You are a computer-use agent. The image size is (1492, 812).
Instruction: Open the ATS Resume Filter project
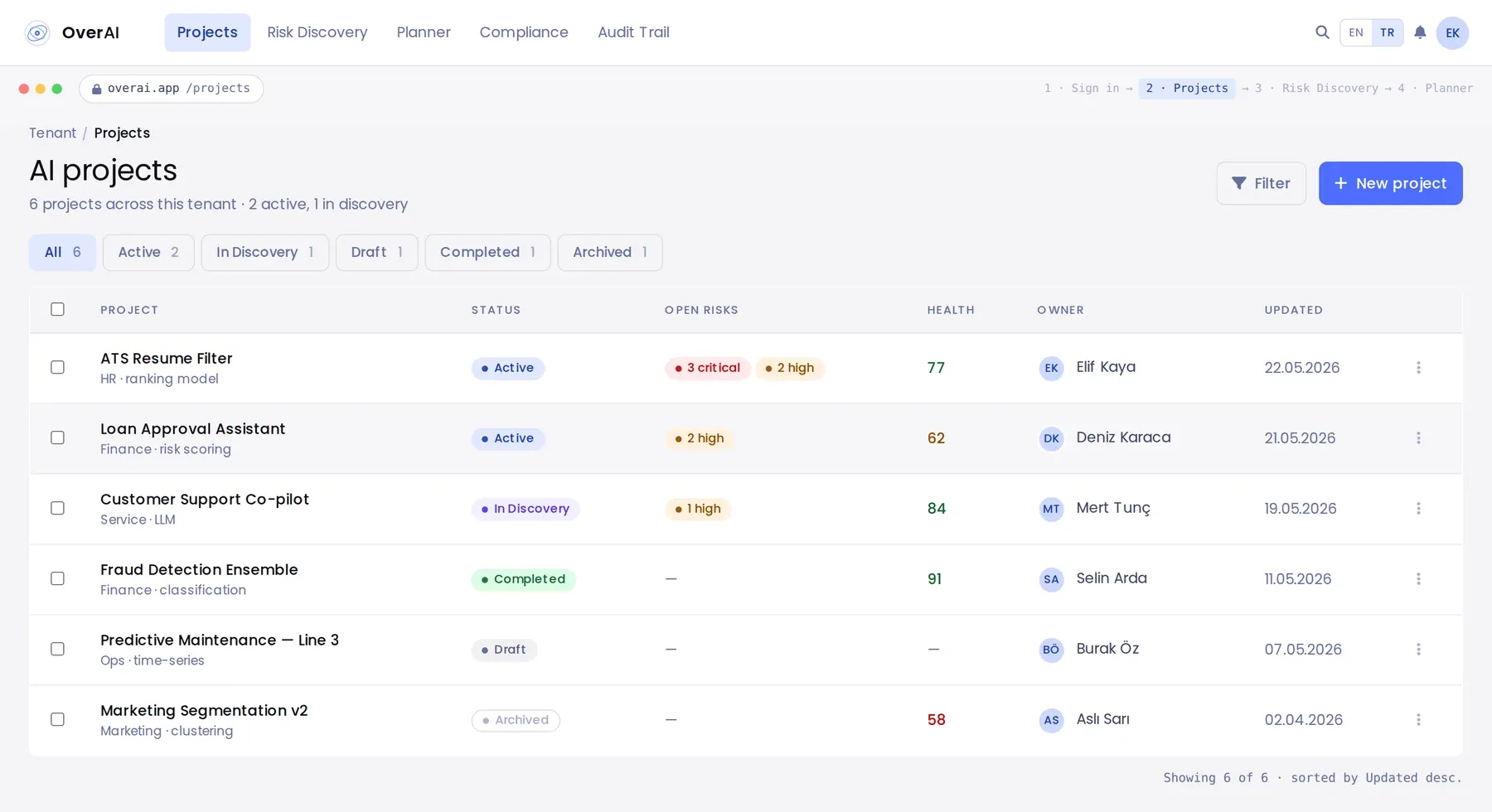click(167, 359)
